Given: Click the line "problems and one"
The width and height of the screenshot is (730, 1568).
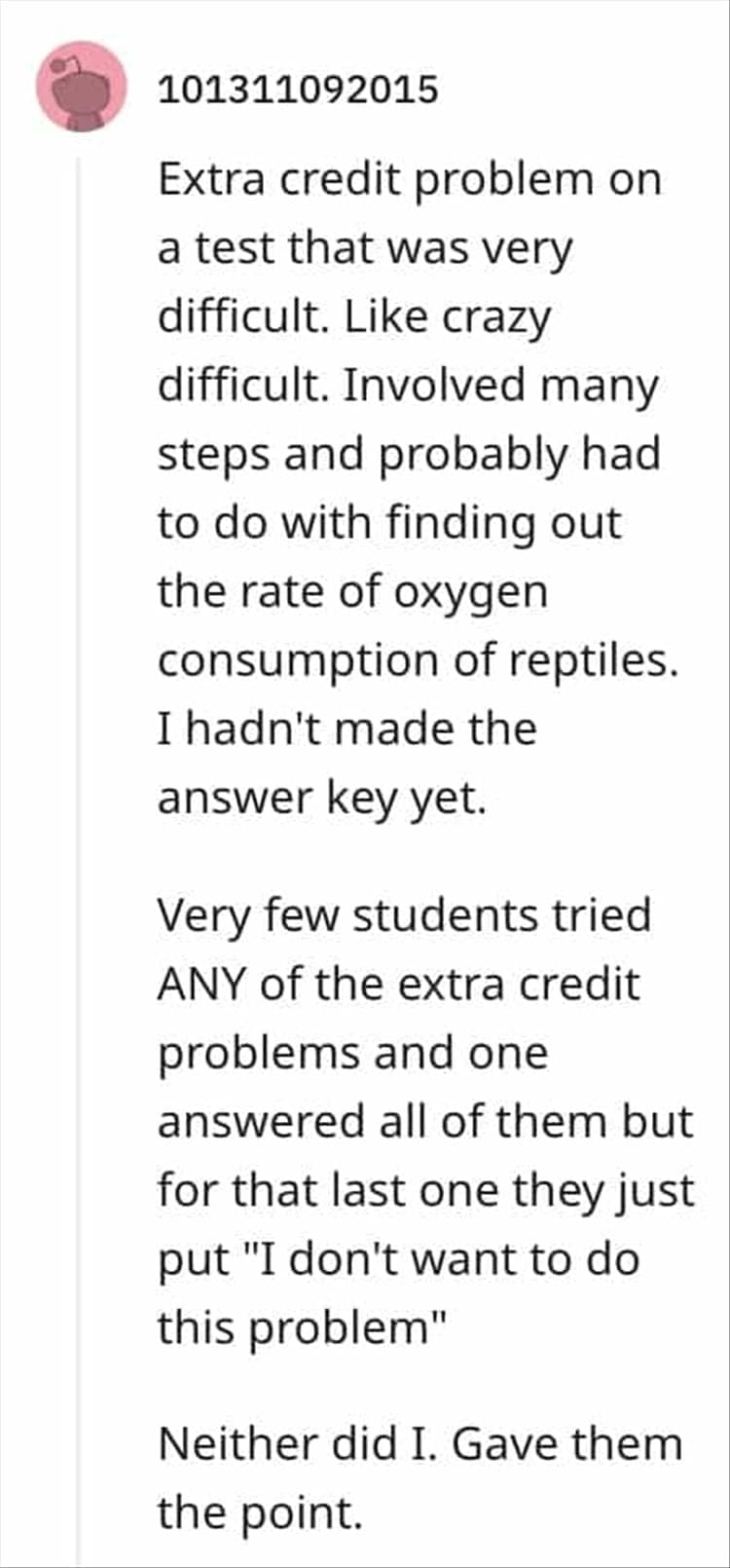Looking at the screenshot, I should pyautogui.click(x=352, y=1054).
